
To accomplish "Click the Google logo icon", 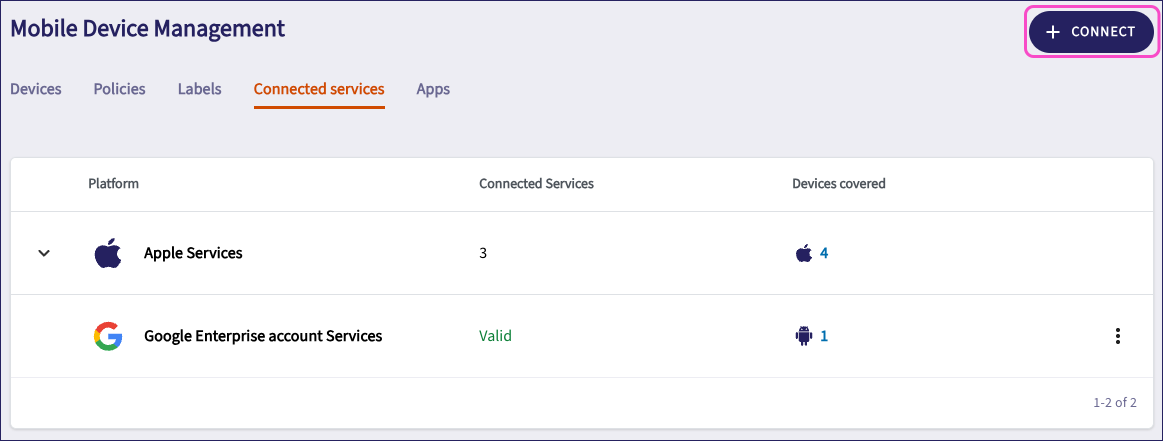I will (108, 337).
